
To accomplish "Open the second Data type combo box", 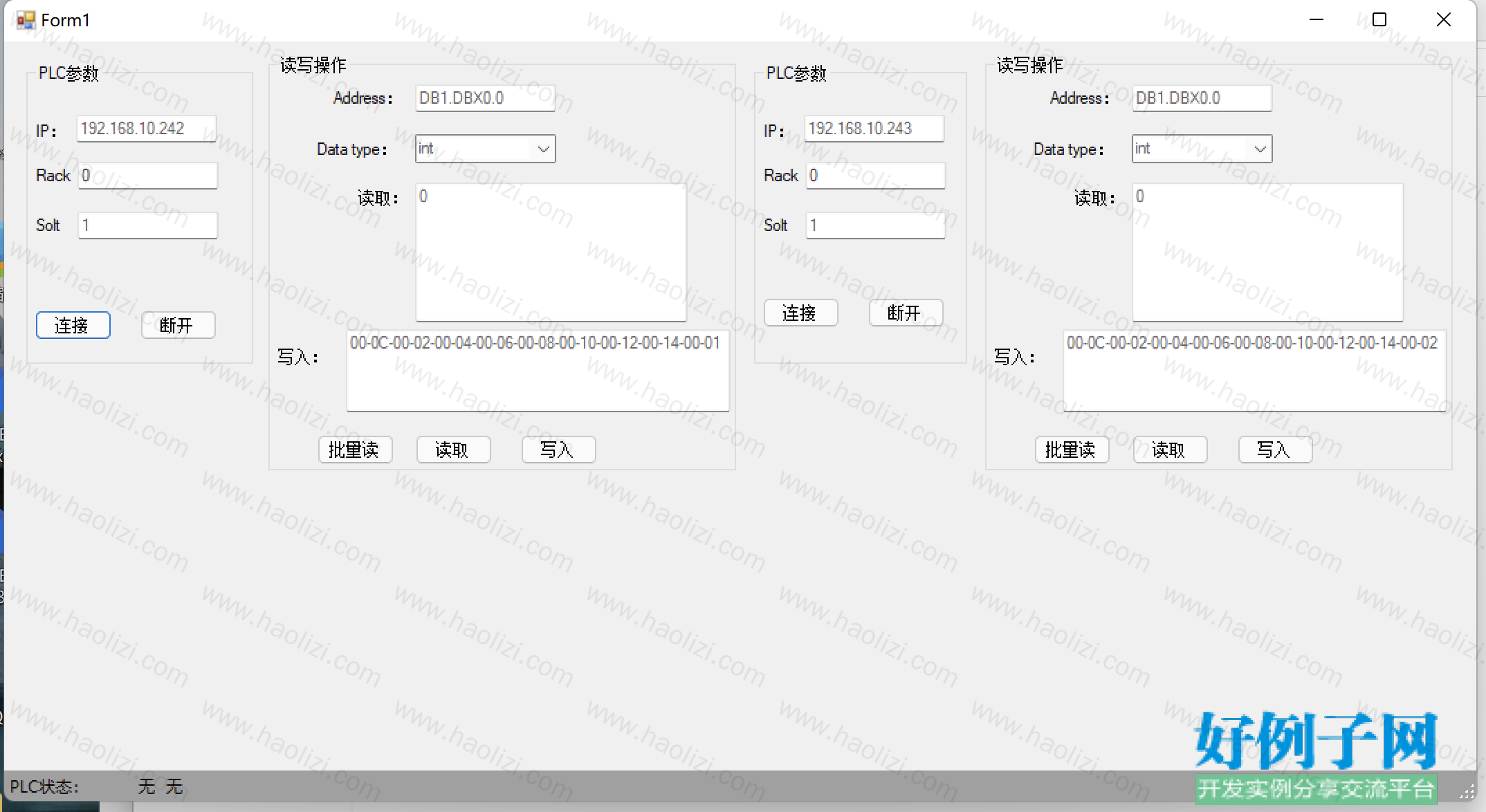I will click(1202, 149).
